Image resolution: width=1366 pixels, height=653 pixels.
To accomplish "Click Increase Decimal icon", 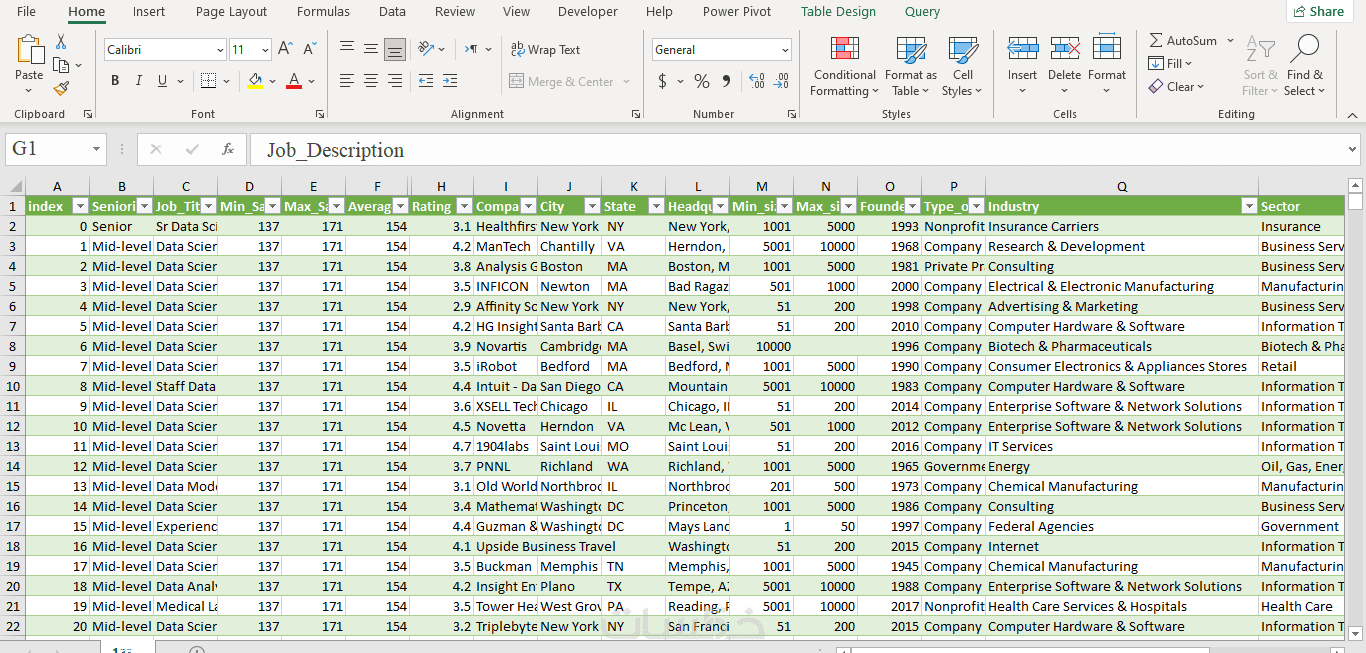I will pyautogui.click(x=757, y=81).
